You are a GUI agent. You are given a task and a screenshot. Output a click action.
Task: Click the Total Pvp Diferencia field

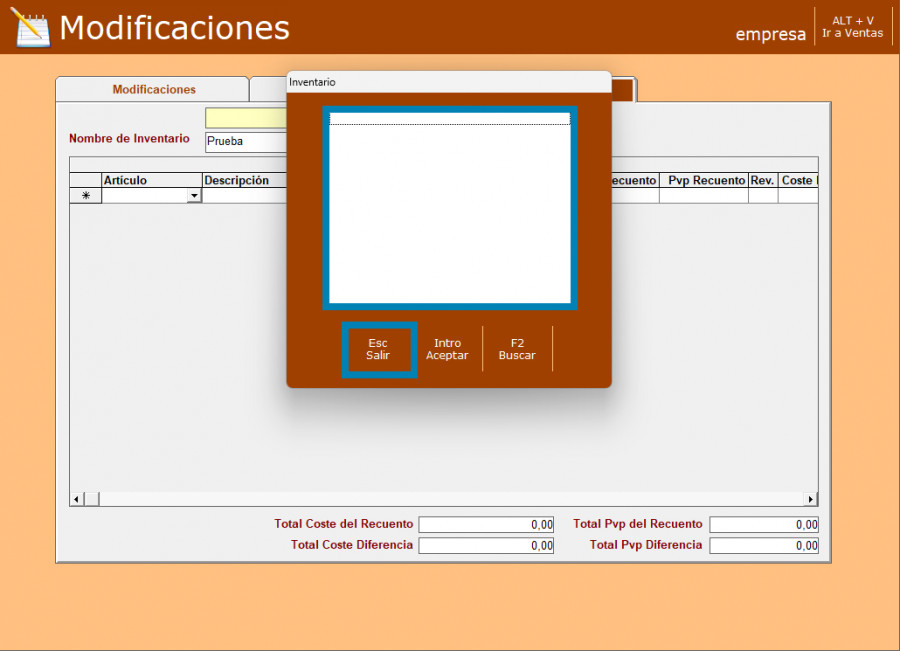coord(763,546)
